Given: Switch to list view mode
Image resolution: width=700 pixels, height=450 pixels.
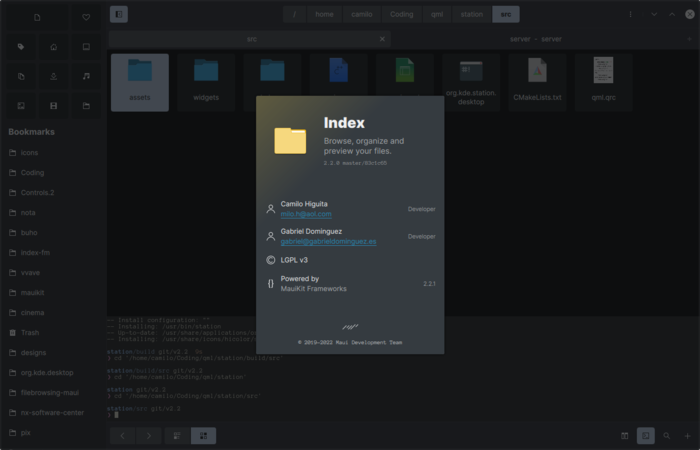Looking at the screenshot, I should pyautogui.click(x=177, y=436).
